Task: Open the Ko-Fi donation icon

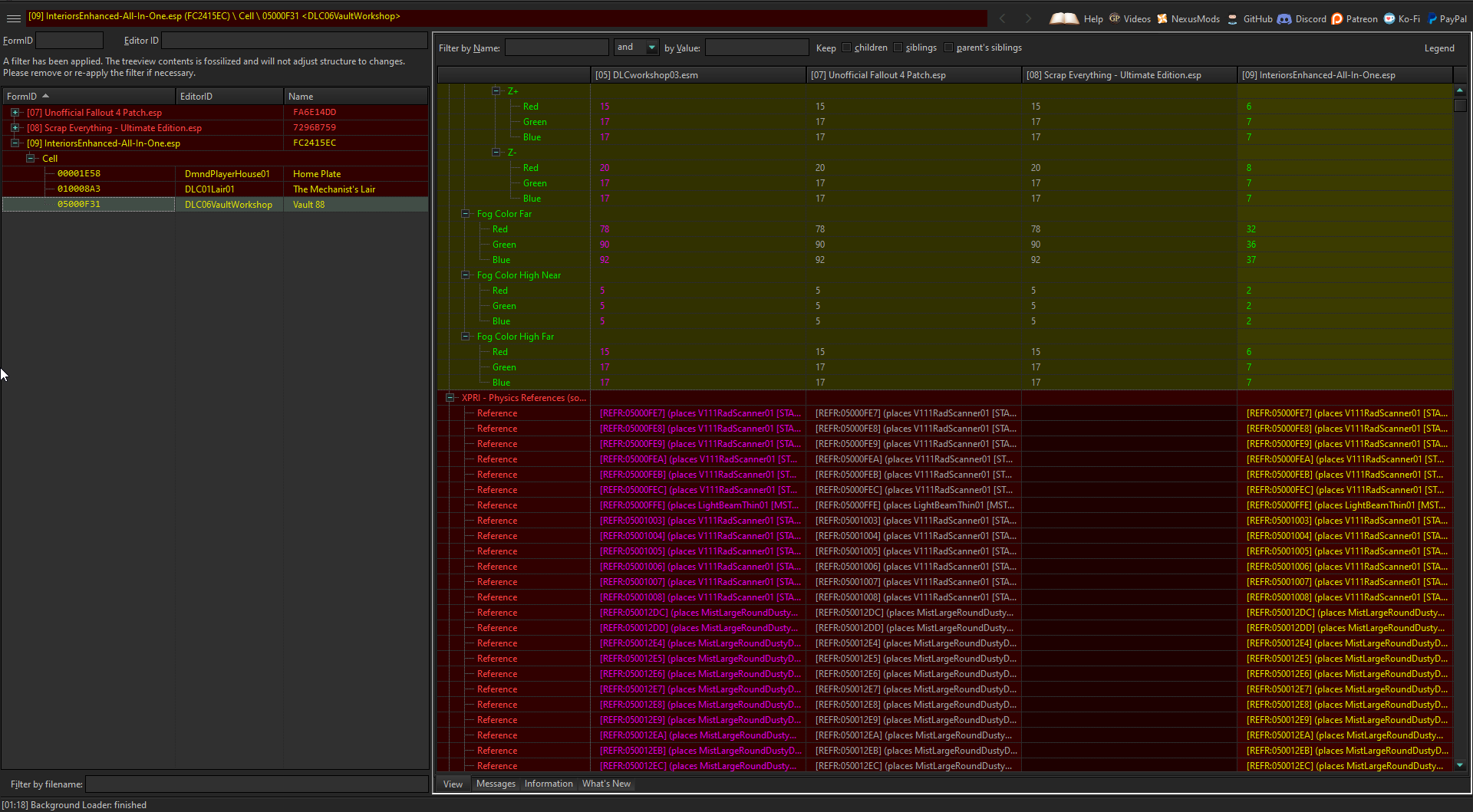Action: tap(1389, 18)
